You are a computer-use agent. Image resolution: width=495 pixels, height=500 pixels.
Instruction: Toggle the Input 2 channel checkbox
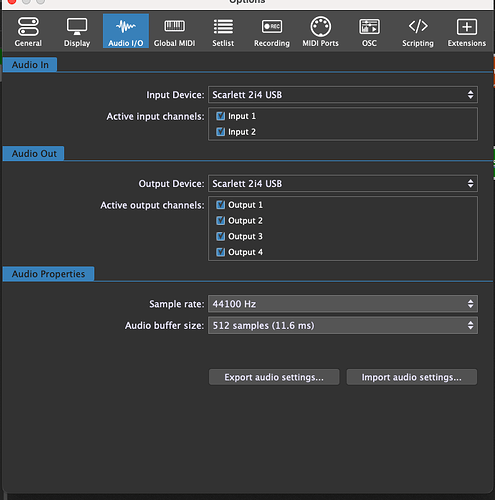tap(220, 132)
